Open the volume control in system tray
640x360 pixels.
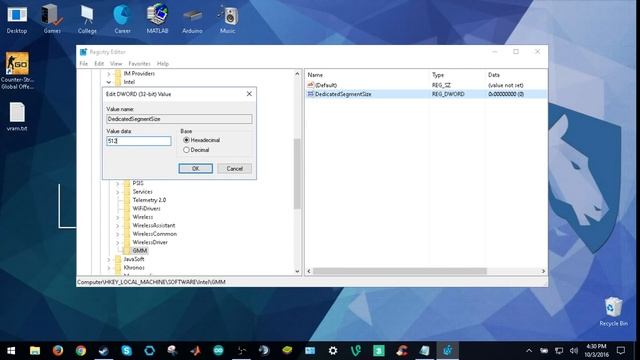[x=574, y=351]
